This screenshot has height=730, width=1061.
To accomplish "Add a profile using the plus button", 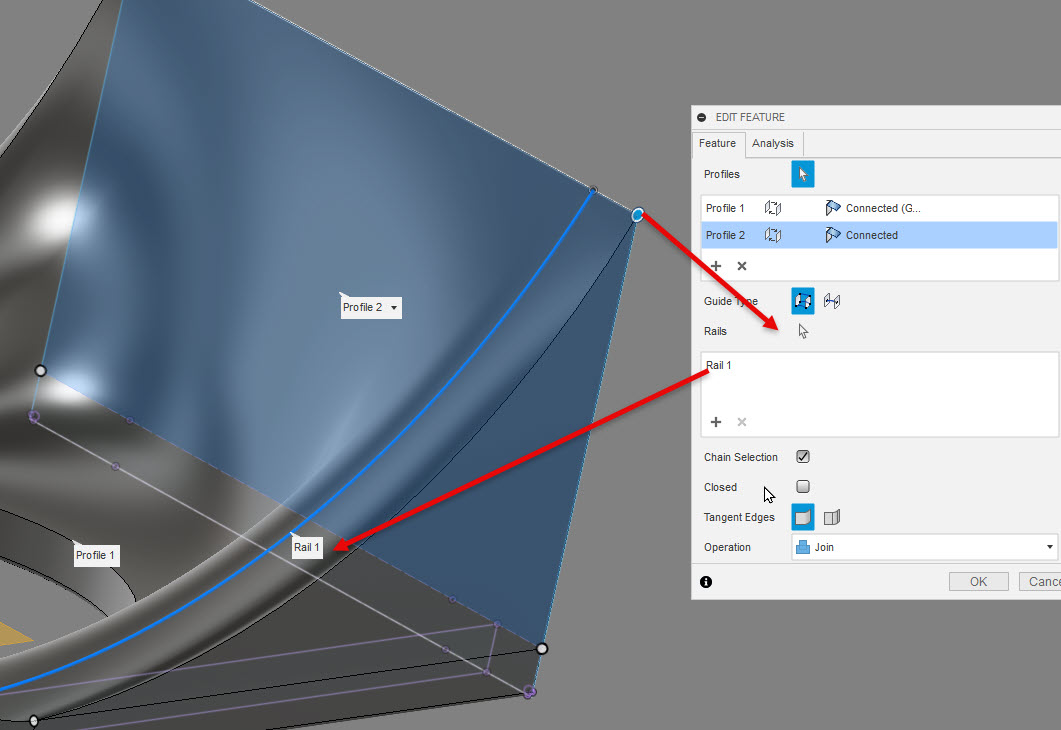I will tap(715, 266).
